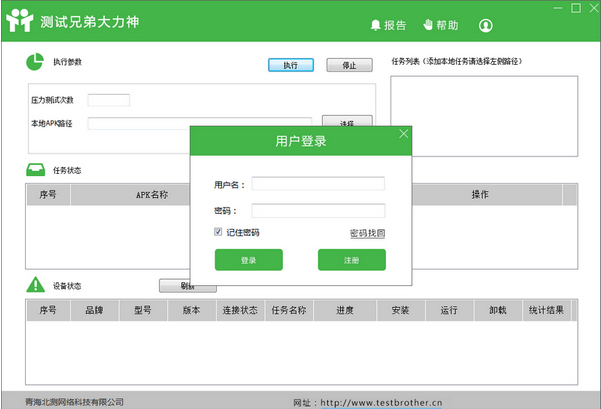Viewport: 601px width, 409px height.
Task: Open 报告 via the bell icon
Action: (x=376, y=25)
